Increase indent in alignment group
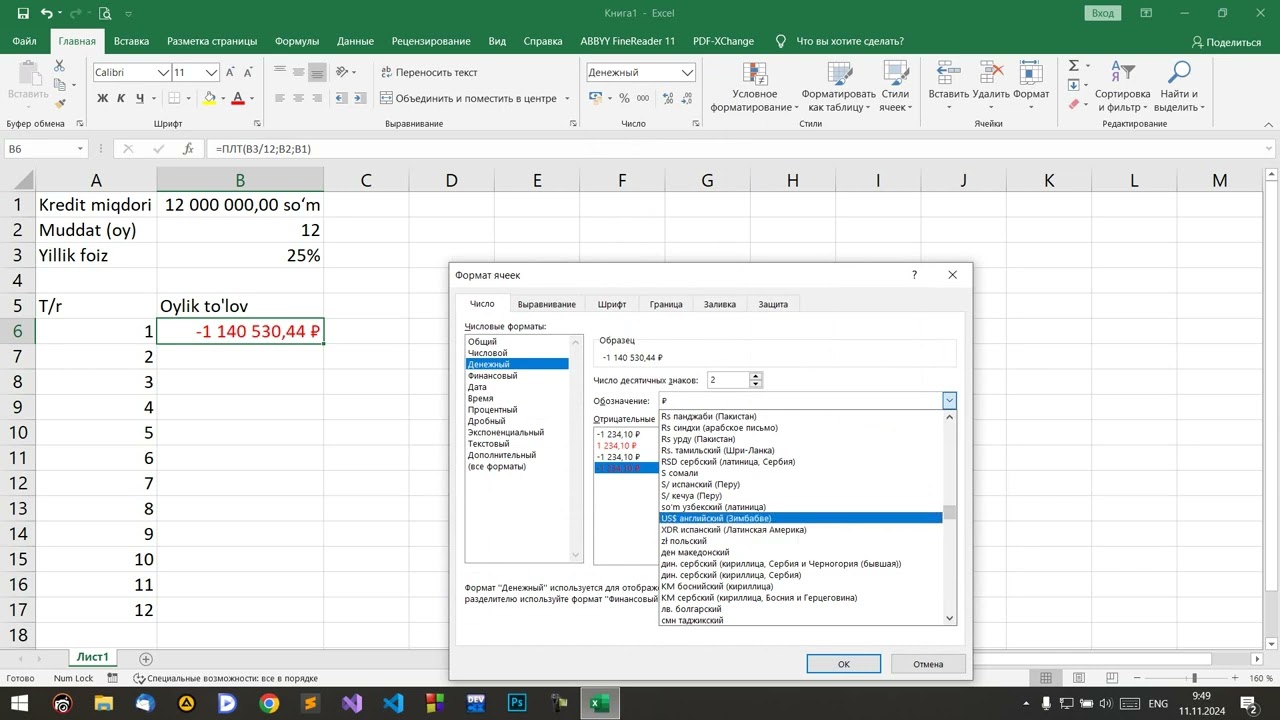The height and width of the screenshot is (720, 1280). point(361,98)
